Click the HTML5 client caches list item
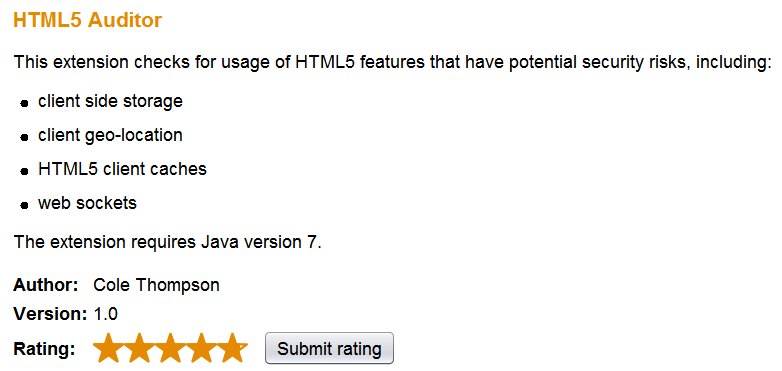Screen dimensions: 782x371 pos(122,169)
